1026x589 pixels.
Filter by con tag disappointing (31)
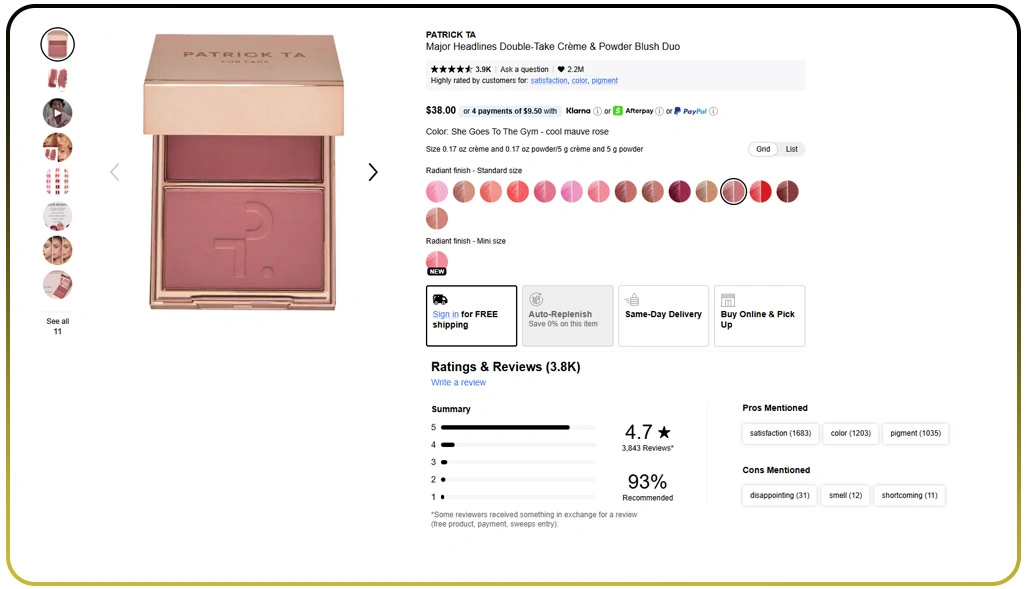pos(780,495)
